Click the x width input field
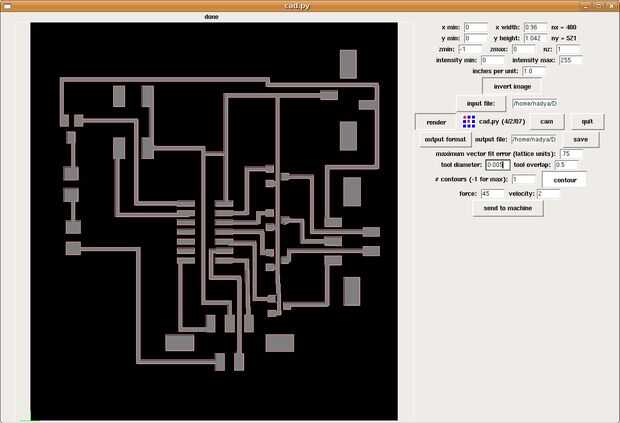The width and height of the screenshot is (620, 423). 536,27
